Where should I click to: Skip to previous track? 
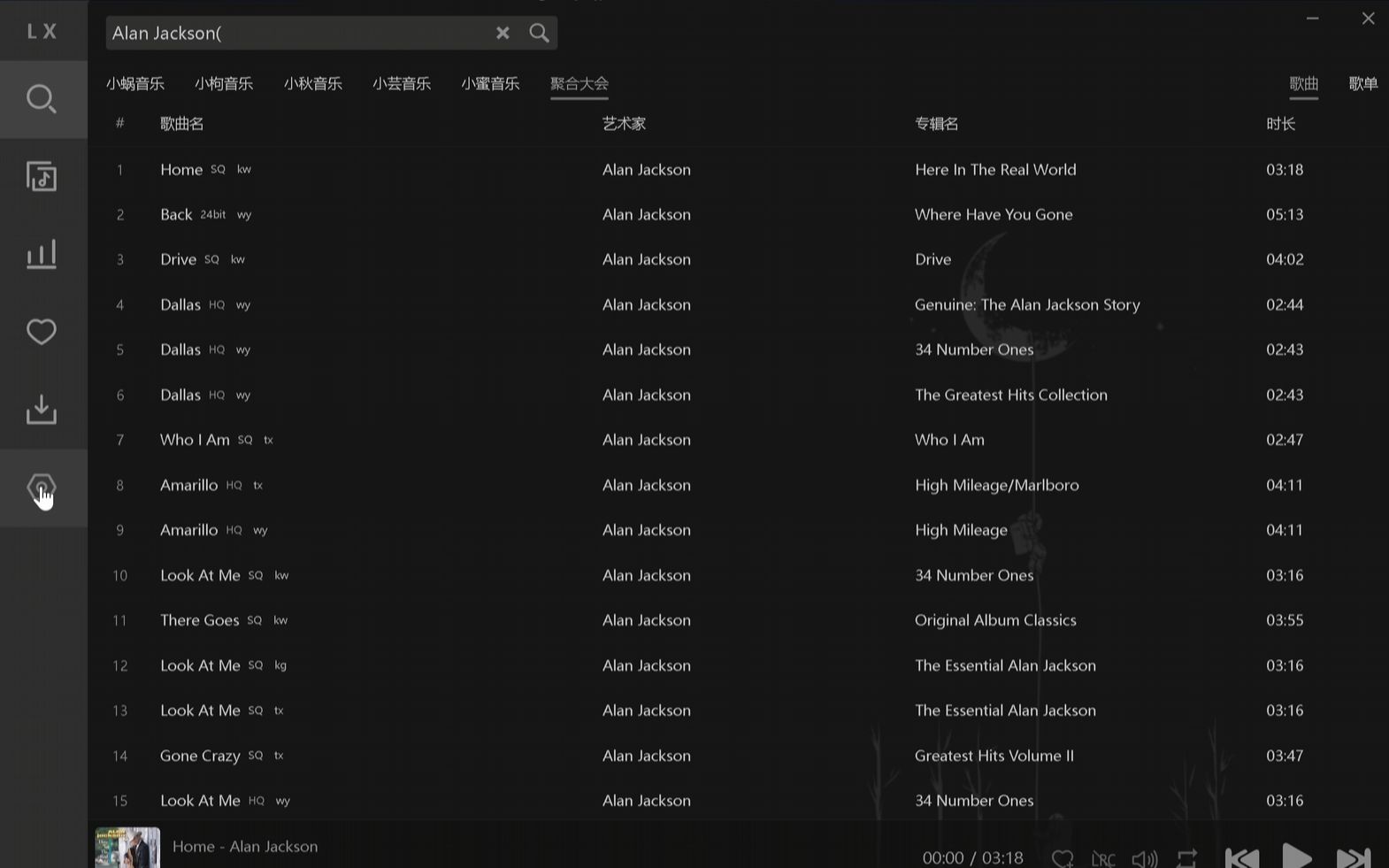[1242, 856]
